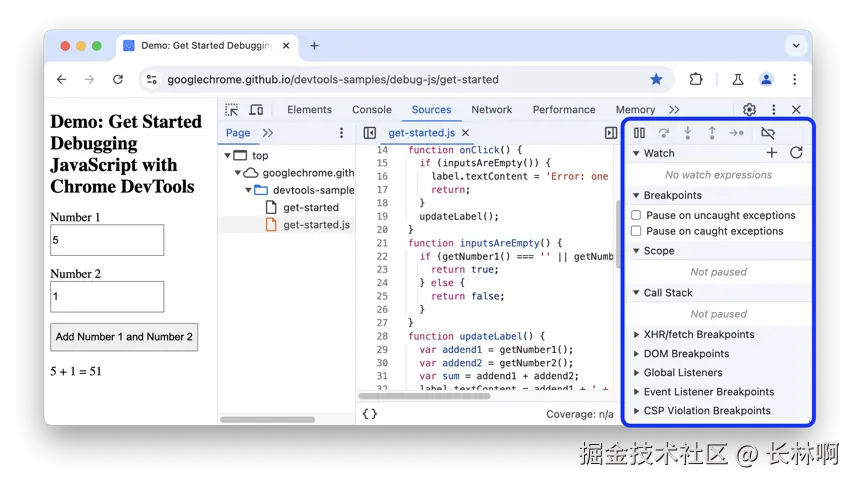The height and width of the screenshot is (484, 856).
Task: Click the address bar URL
Action: [x=333, y=80]
